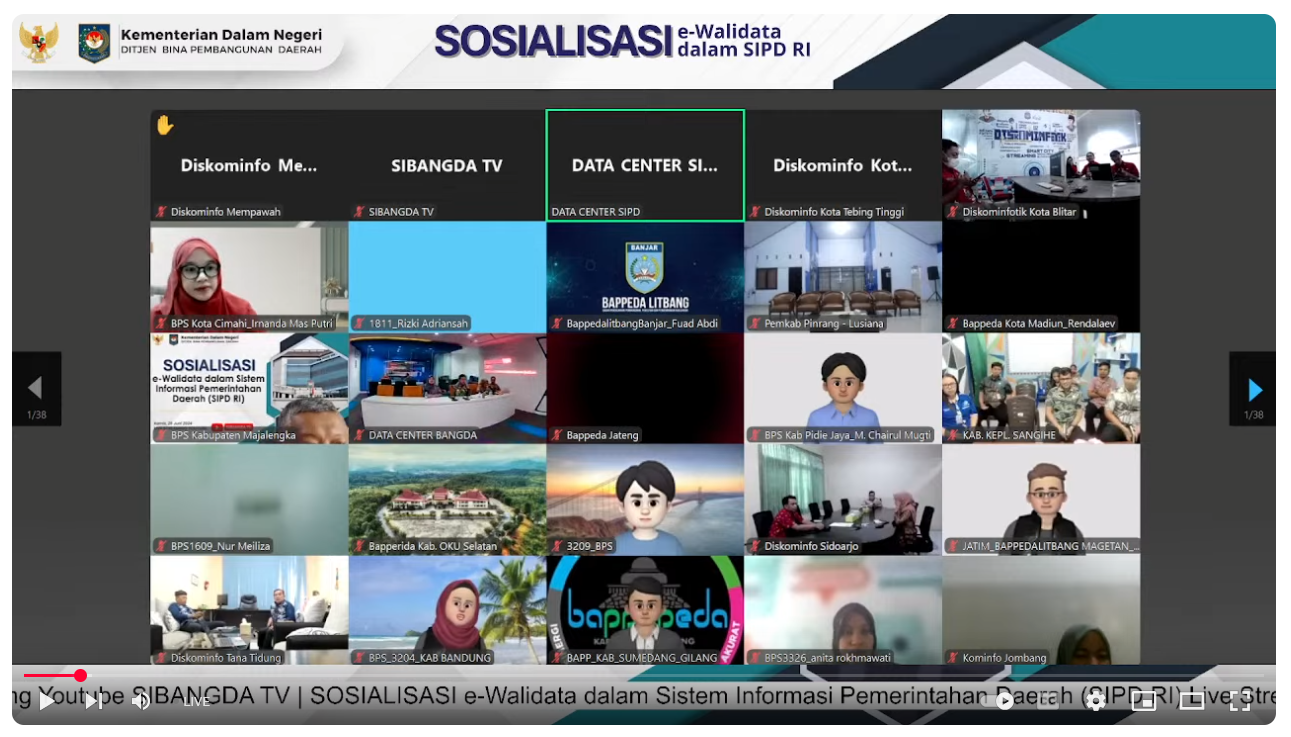The image size is (1291, 737).
Task: Open the player settings gear
Action: coord(1095,701)
